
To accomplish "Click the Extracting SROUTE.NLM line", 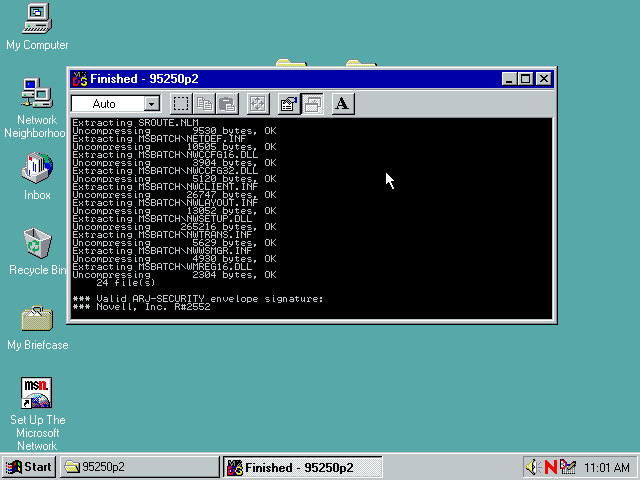I will (x=135, y=122).
